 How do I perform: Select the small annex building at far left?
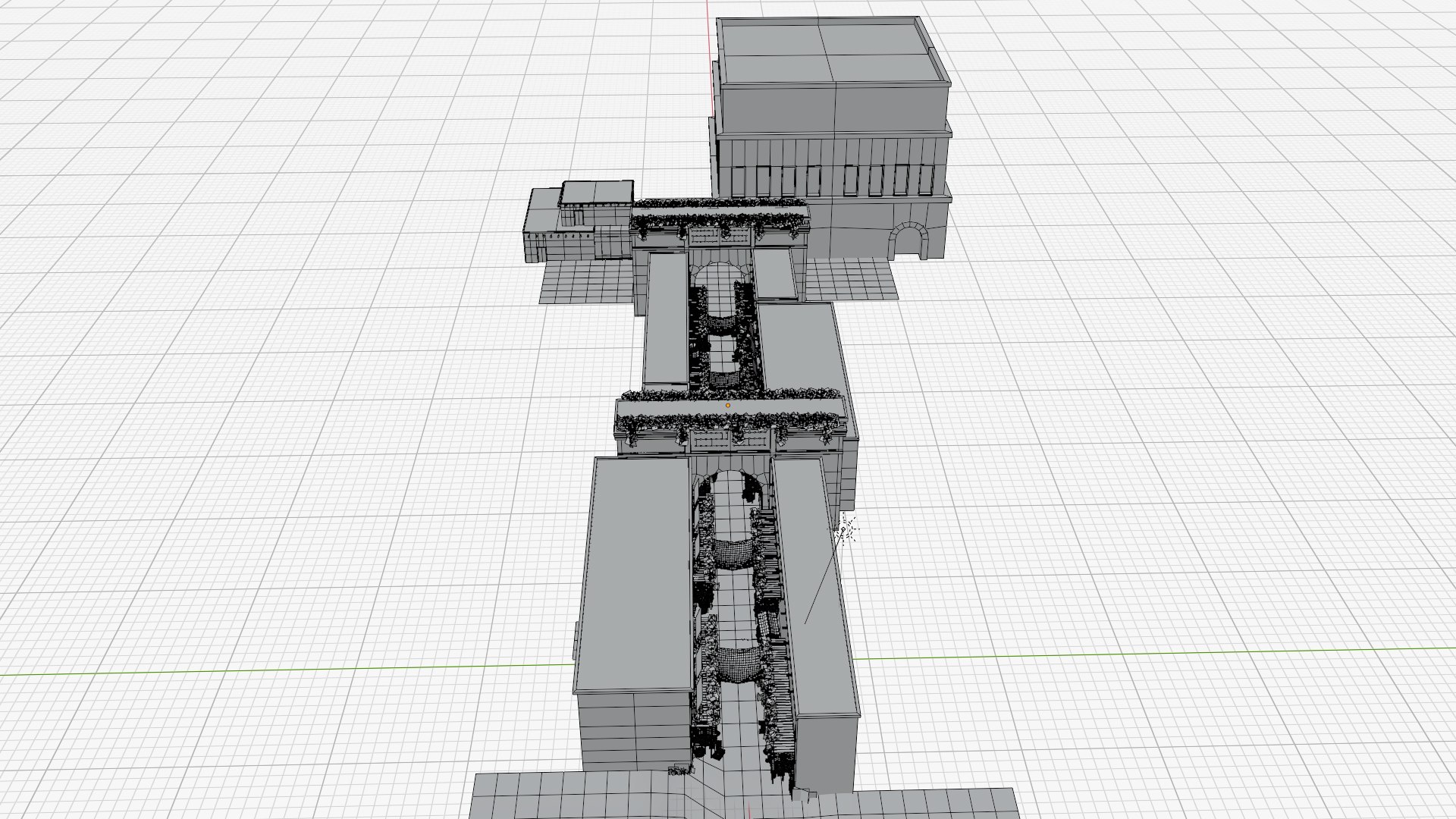579,221
